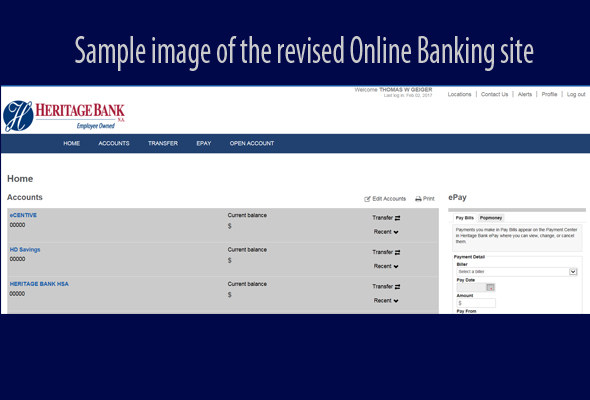Expand Recent activity for HD Savings account
590x400 pixels.
(386, 266)
